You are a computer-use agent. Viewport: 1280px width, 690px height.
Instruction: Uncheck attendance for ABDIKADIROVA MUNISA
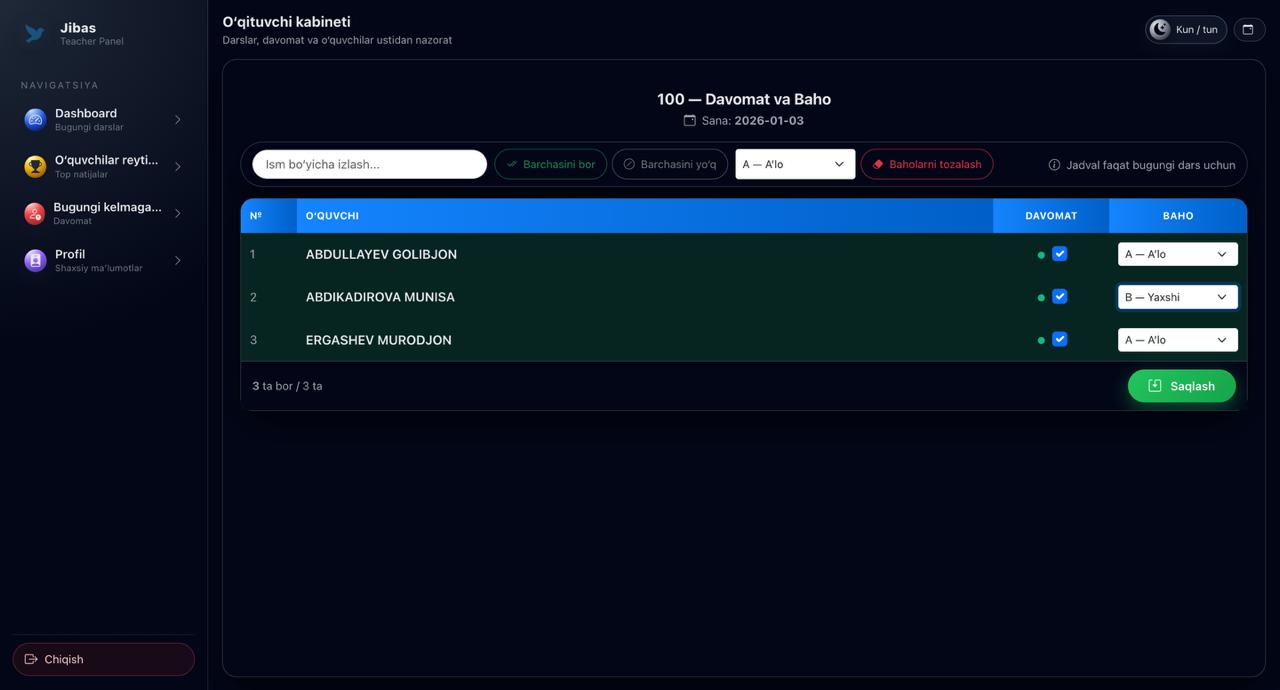(1060, 297)
